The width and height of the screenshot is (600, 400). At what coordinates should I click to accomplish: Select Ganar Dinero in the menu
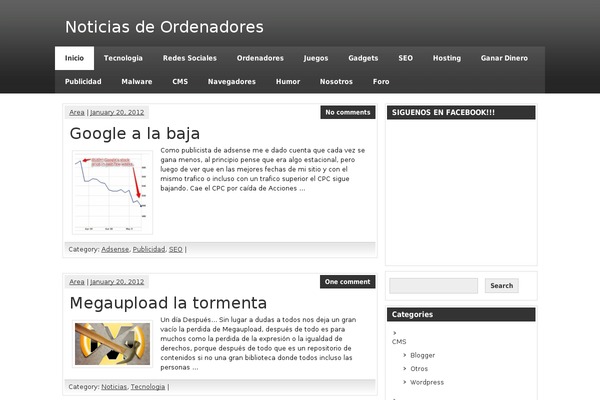[504, 58]
